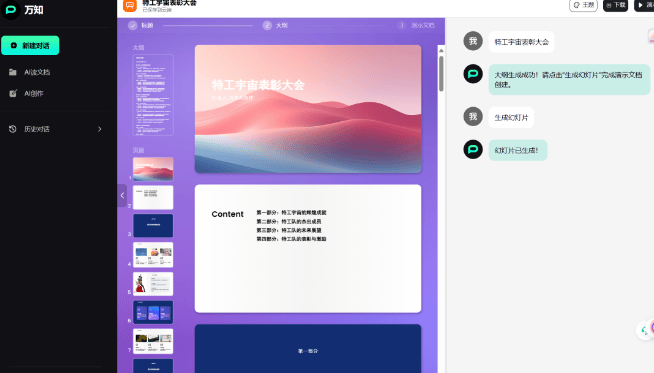
Task: Click the second 我 user avatar in chat
Action: [473, 116]
